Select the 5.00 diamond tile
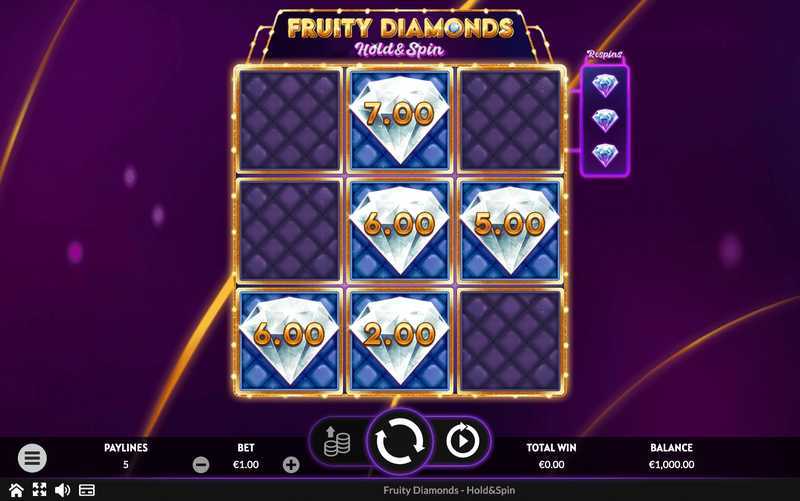 510,231
